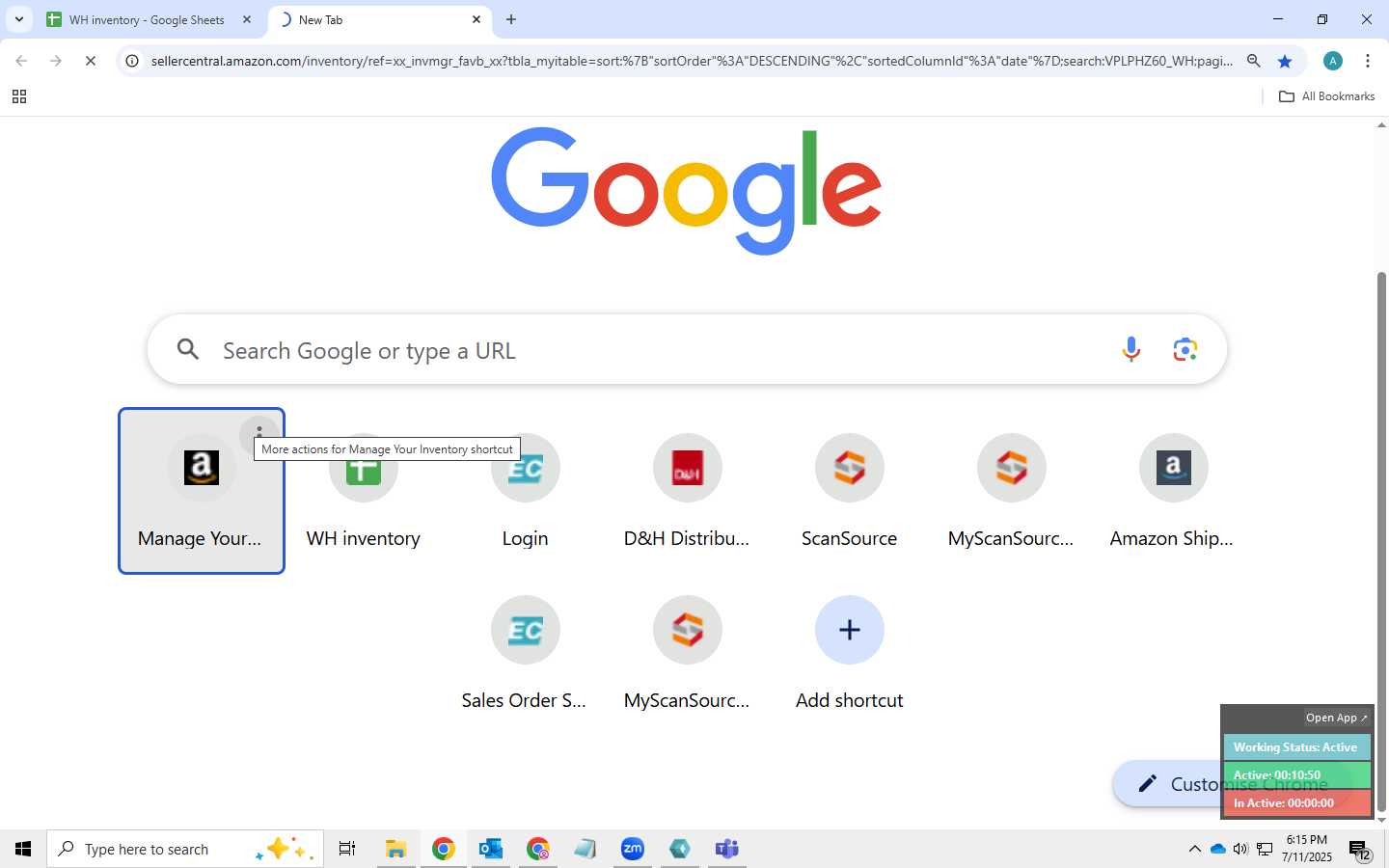Open the All Bookmarks folder
1389x868 pixels.
(x=1326, y=96)
